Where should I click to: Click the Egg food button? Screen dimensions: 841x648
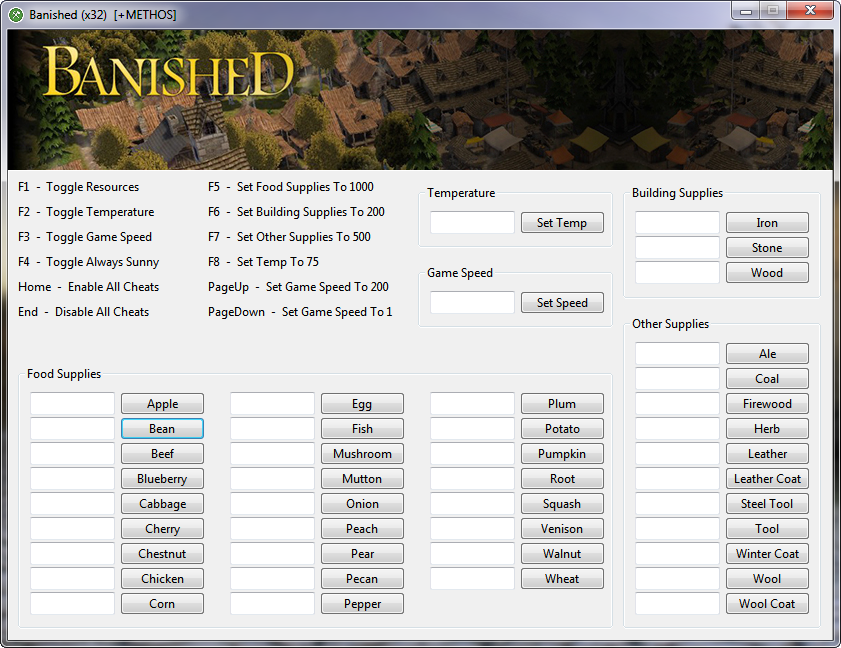363,403
